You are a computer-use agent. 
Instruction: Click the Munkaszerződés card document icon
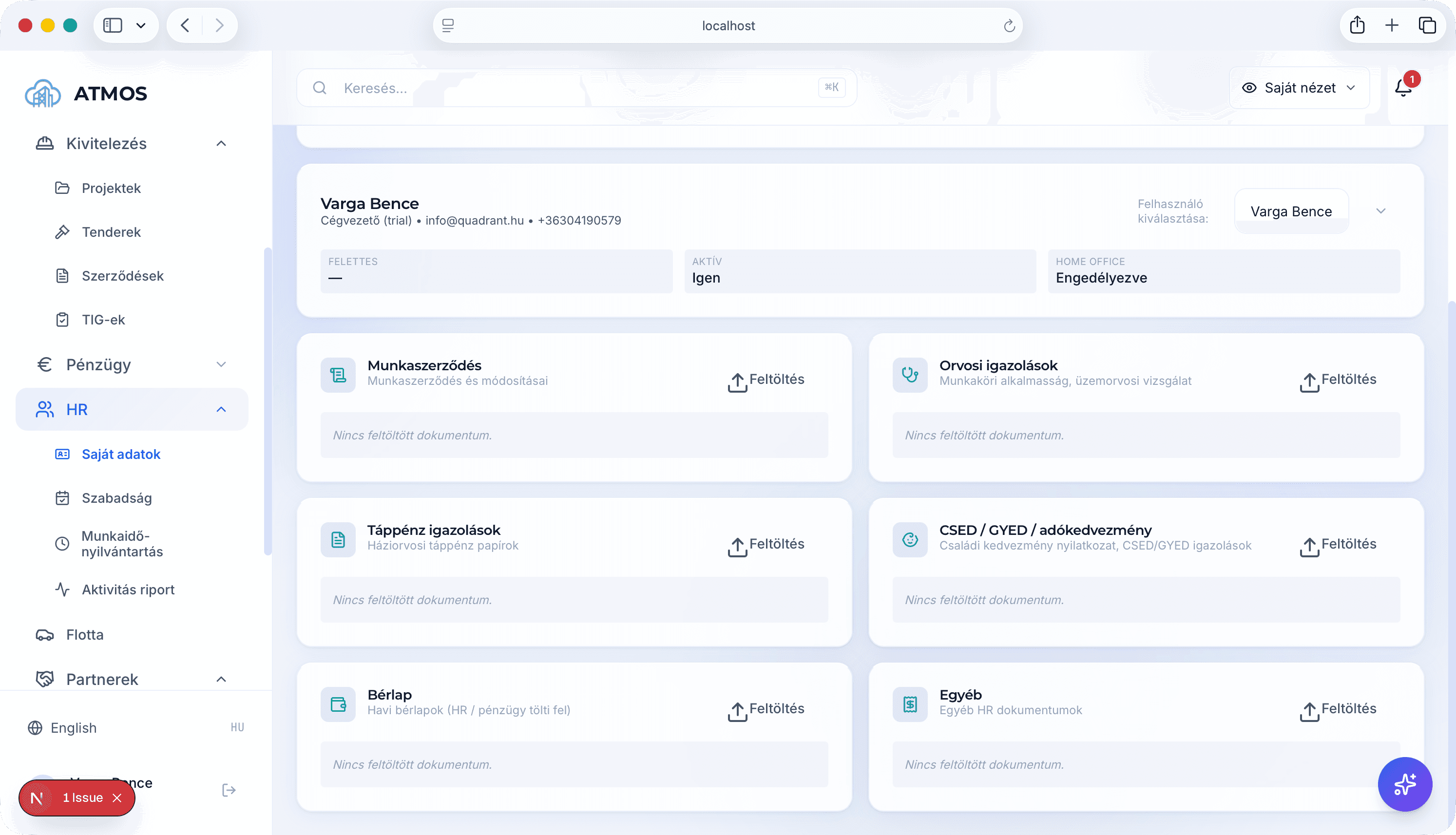click(338, 375)
